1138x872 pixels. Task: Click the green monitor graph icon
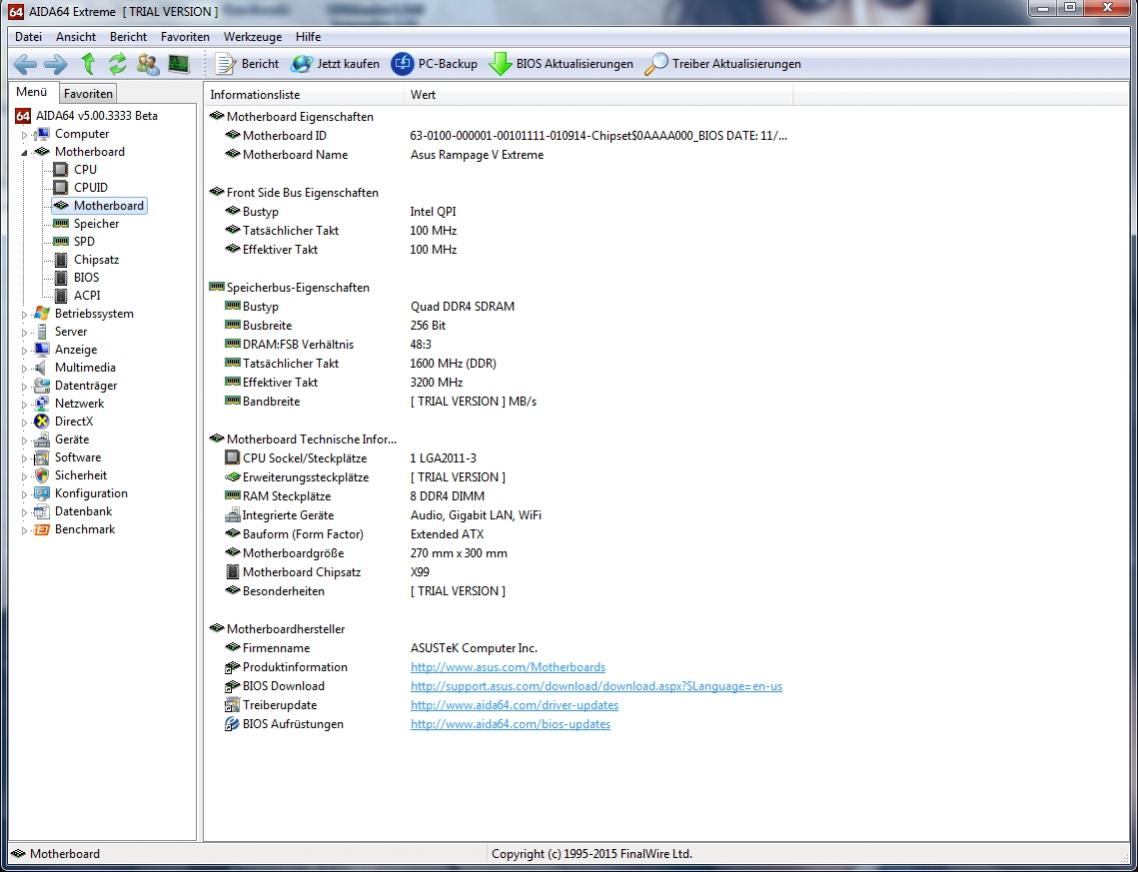179,64
